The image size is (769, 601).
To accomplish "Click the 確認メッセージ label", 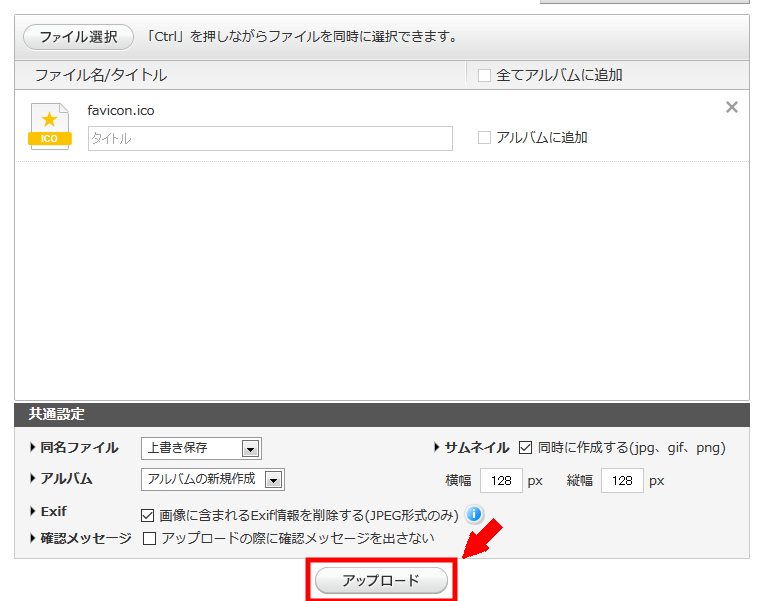I will (x=86, y=538).
